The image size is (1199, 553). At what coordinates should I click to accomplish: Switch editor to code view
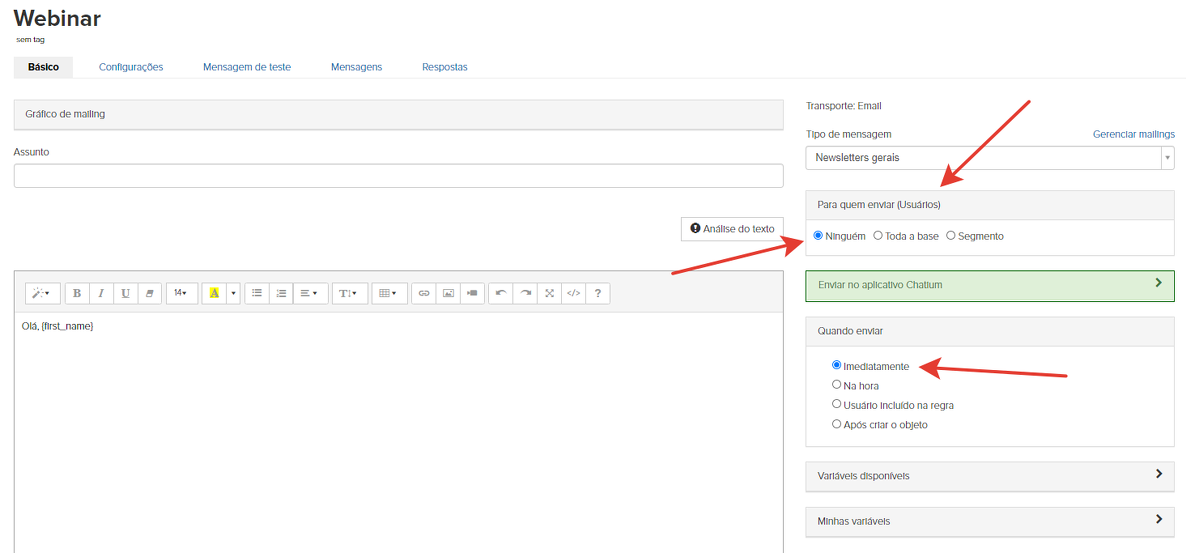[x=573, y=293]
